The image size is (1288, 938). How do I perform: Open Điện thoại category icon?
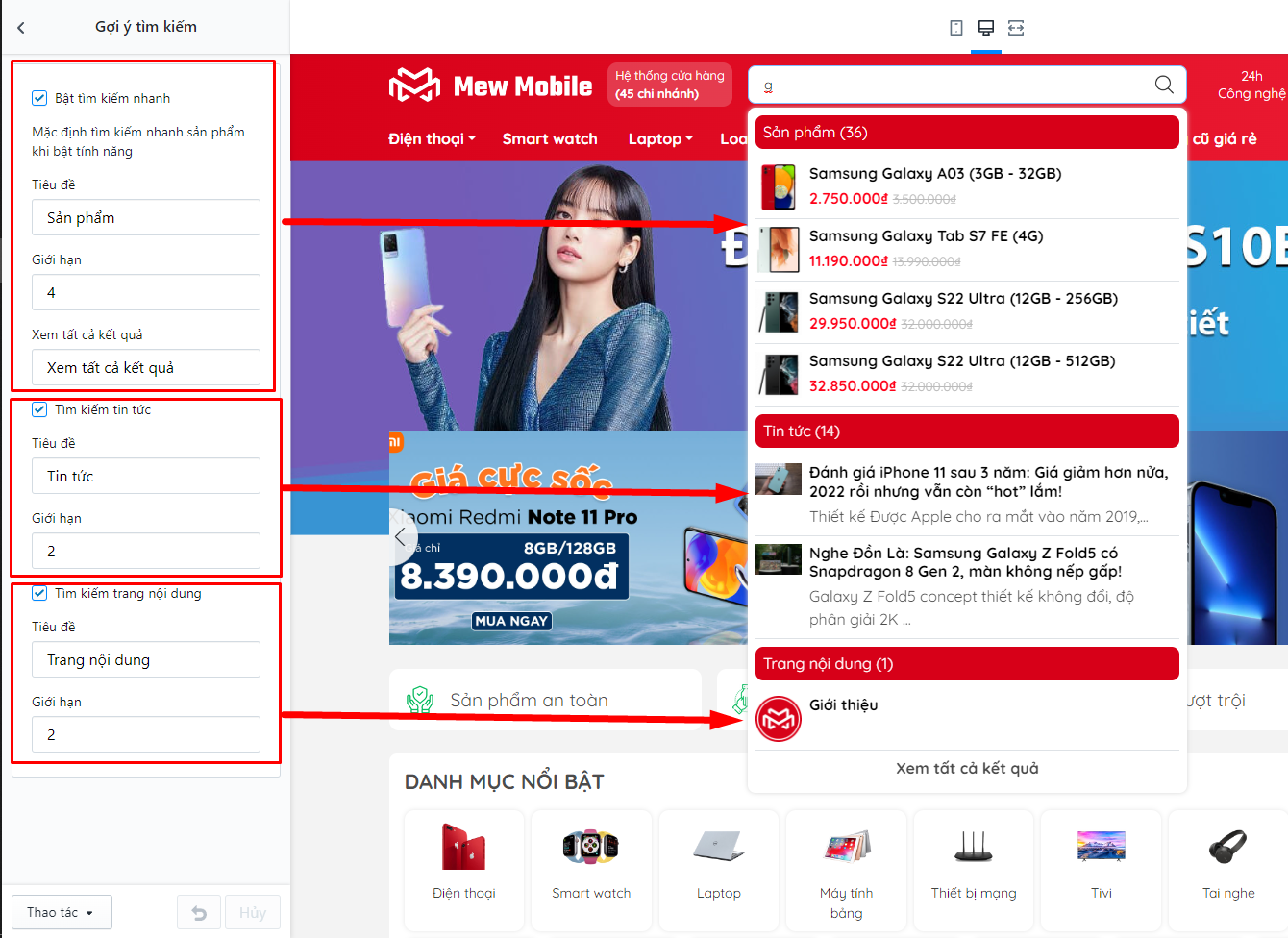click(x=464, y=847)
